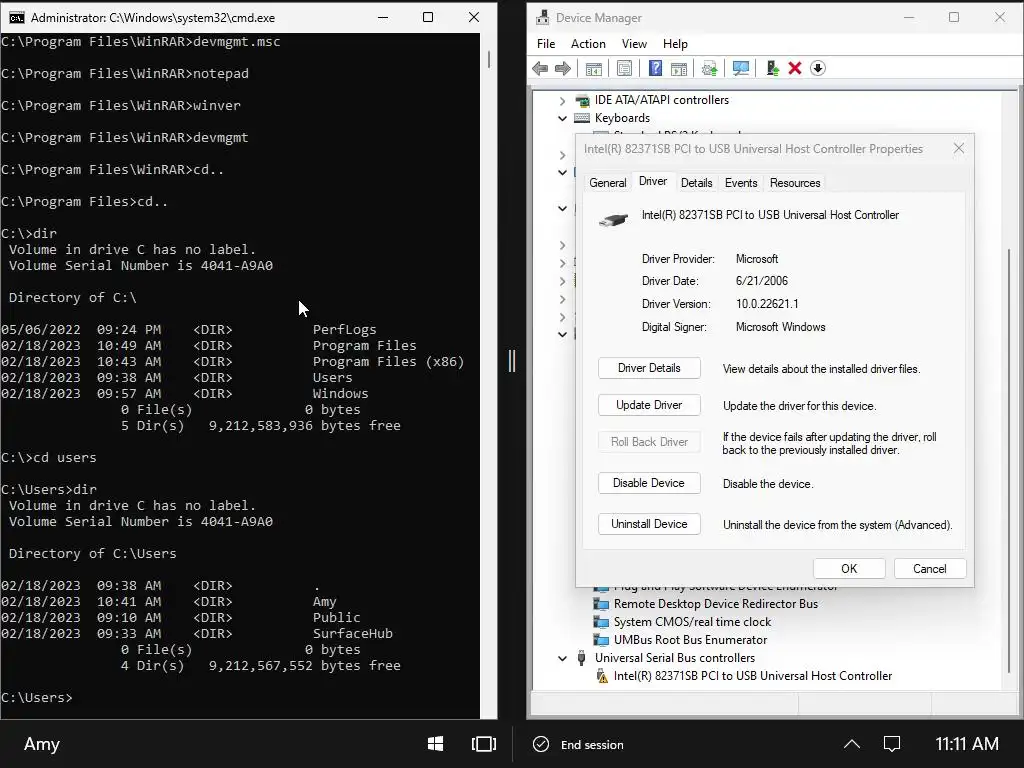The width and height of the screenshot is (1024, 768).
Task: Switch to the General tab
Action: coord(608,183)
